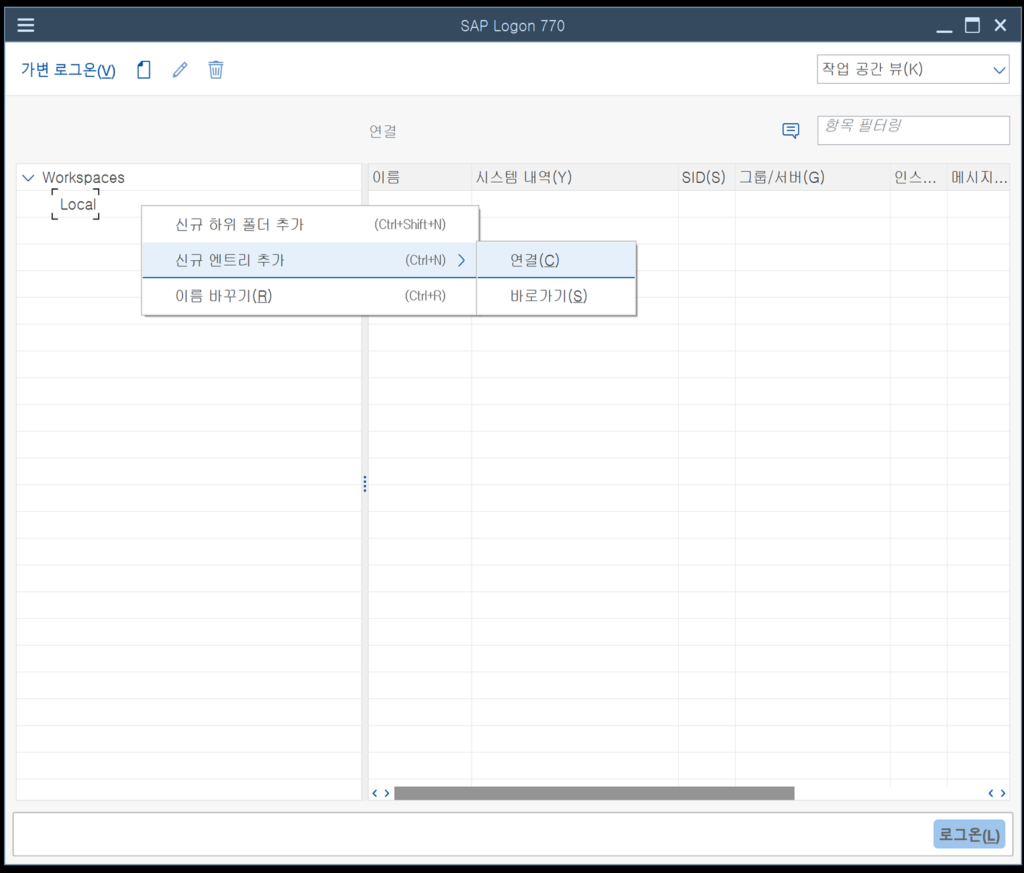
Task: Click the 연결 tab label
Action: click(x=383, y=131)
